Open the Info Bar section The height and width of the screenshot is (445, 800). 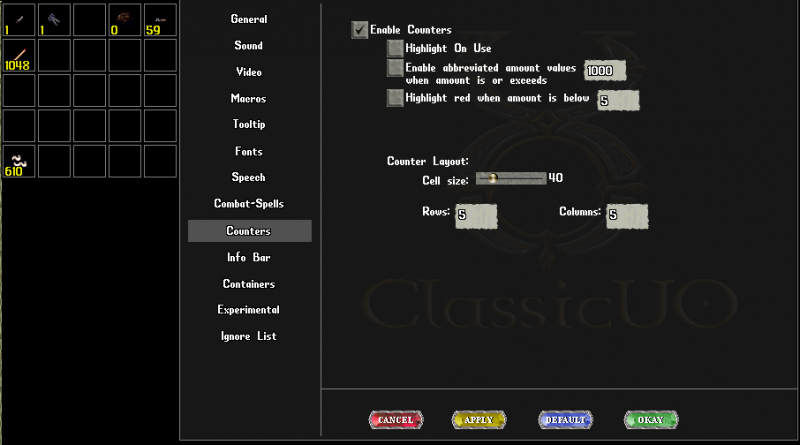[x=249, y=258]
